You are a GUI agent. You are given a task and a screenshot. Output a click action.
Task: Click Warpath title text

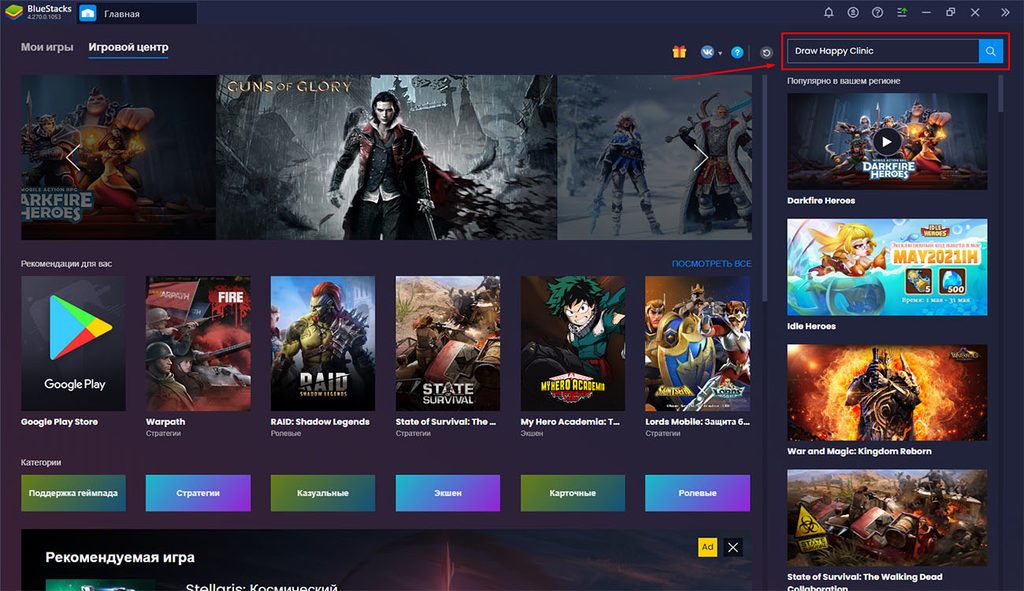coord(165,422)
